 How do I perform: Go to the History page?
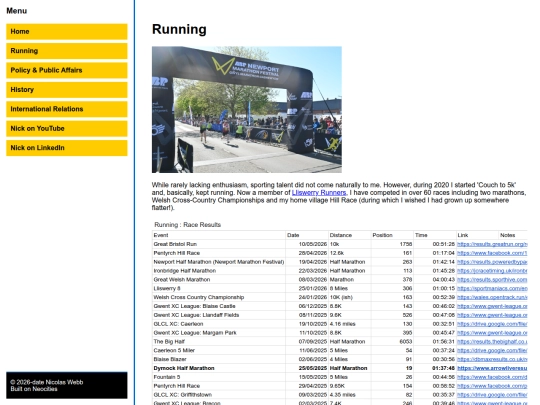67,90
